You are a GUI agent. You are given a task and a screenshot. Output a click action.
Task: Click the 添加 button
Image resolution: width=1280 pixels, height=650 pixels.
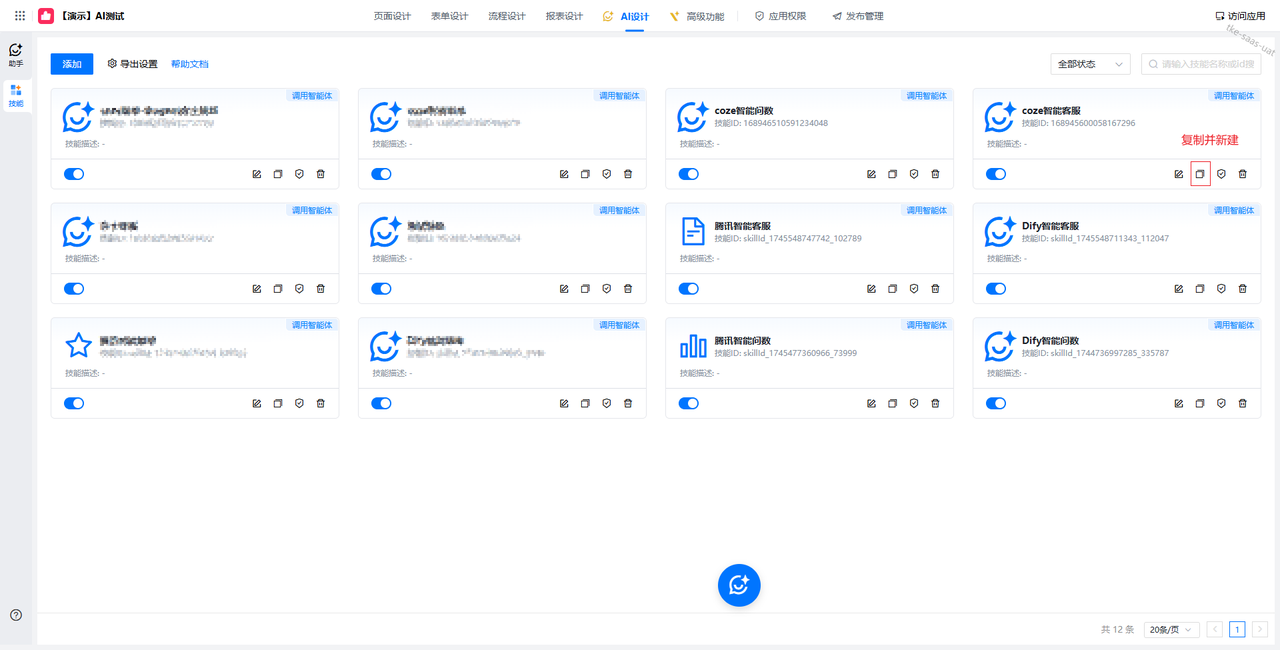coord(72,64)
